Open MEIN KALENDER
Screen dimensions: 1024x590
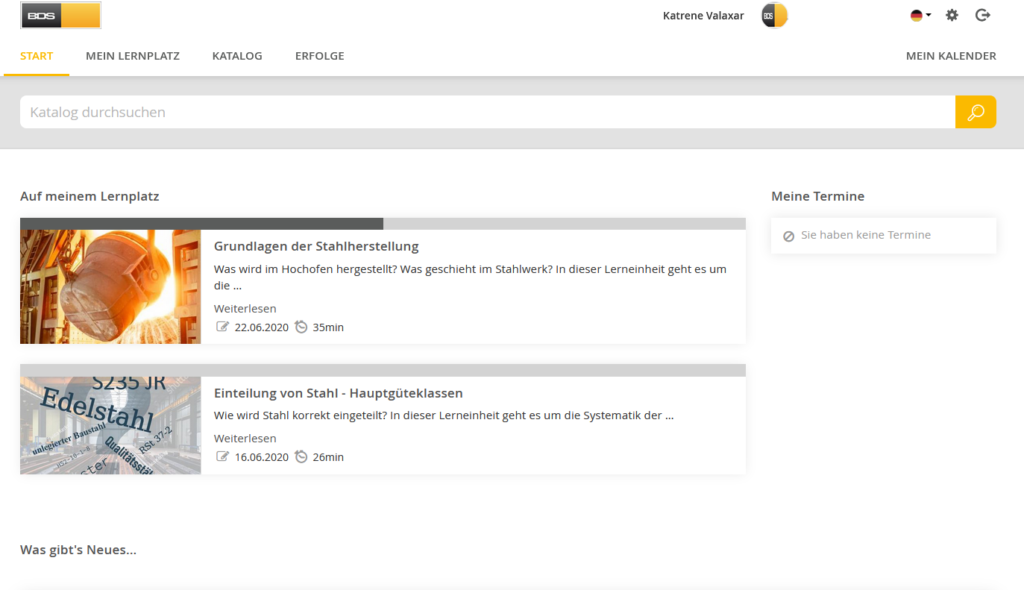point(951,56)
